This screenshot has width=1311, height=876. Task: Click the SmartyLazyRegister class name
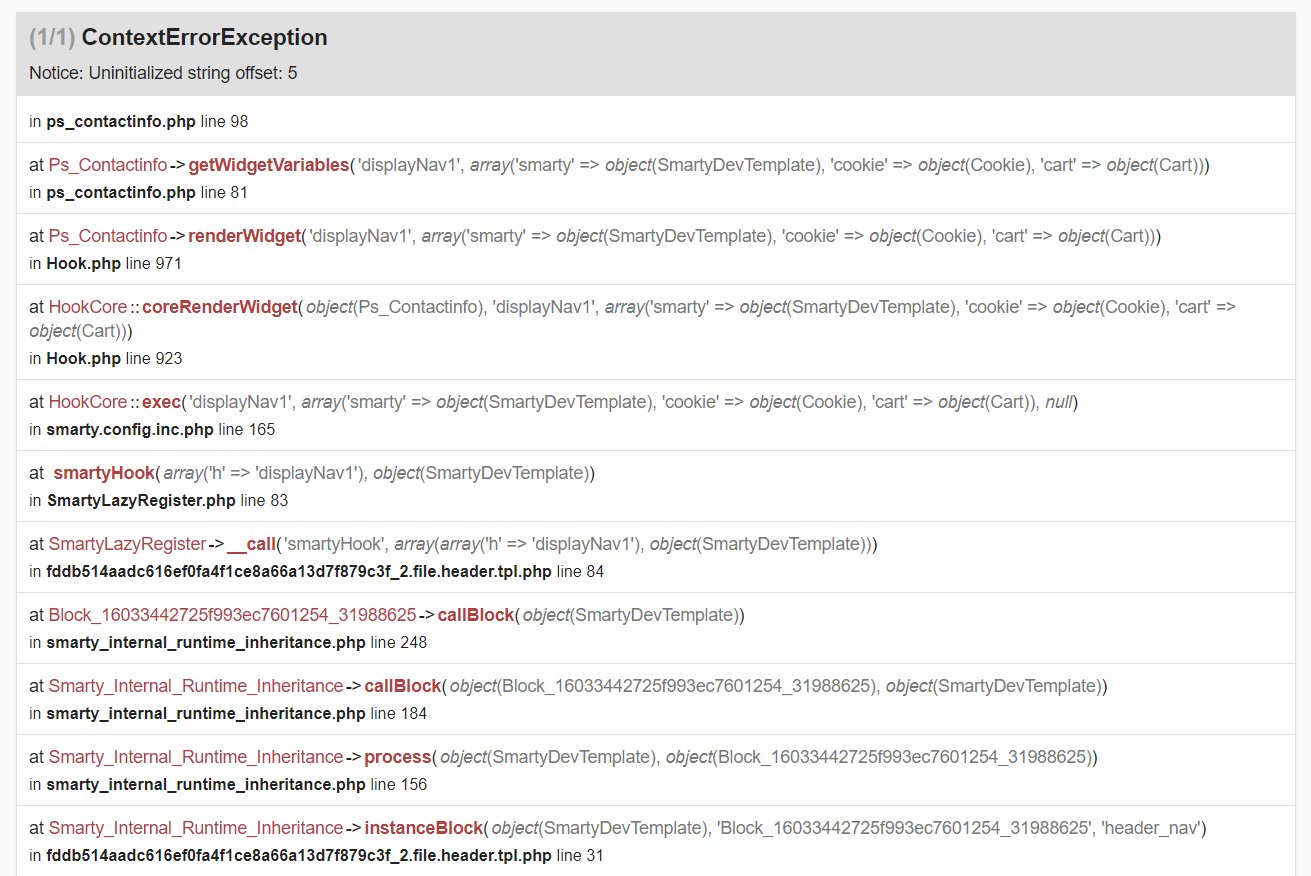click(x=127, y=544)
